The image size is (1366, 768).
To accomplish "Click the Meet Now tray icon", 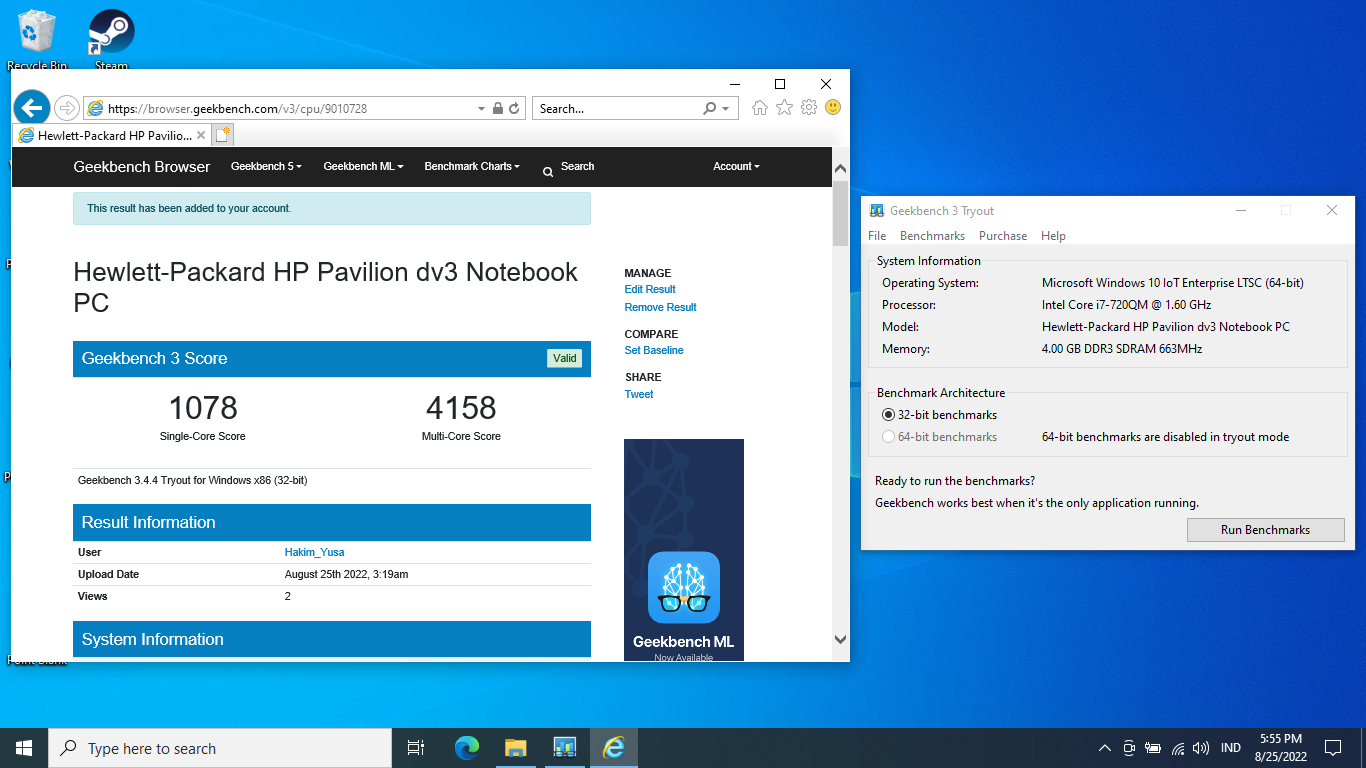I will tap(1129, 748).
